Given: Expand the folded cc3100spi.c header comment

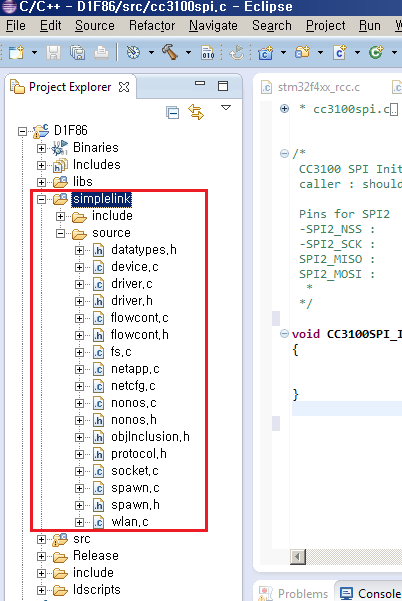Looking at the screenshot, I should click(284, 108).
